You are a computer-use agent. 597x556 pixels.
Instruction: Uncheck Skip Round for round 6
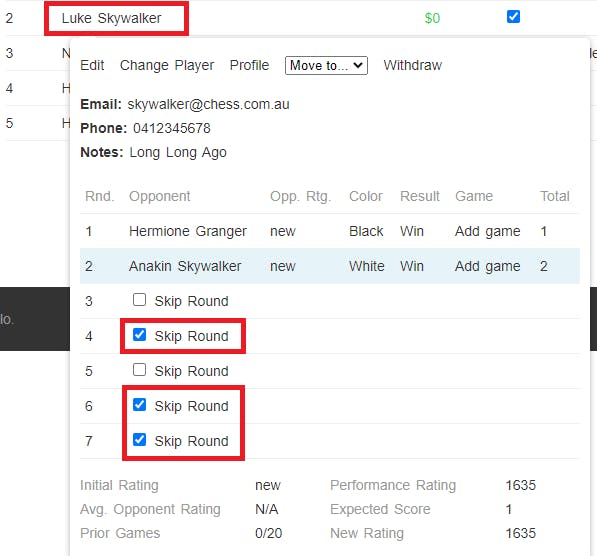[x=139, y=405]
